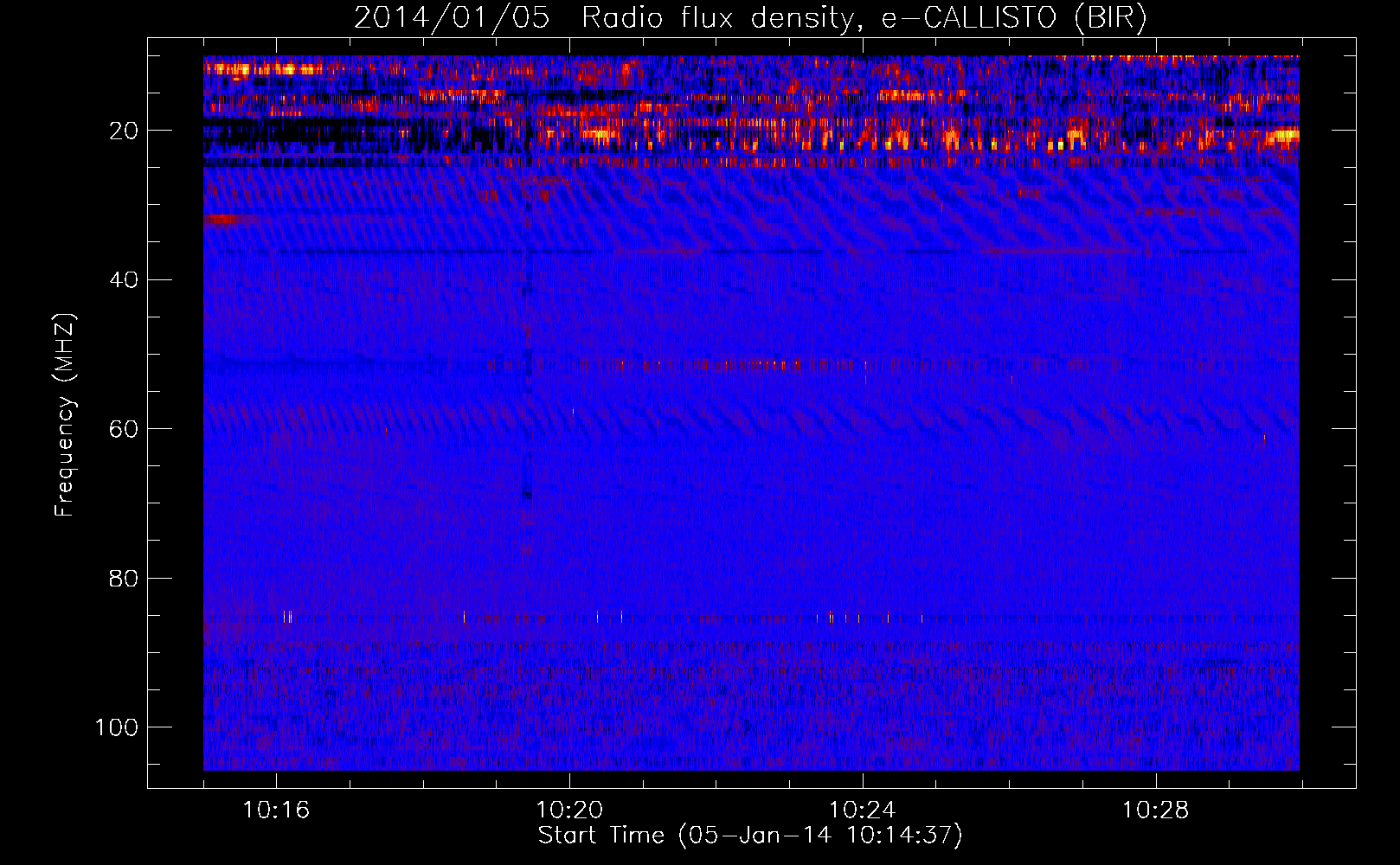Click the 80 MHz frequency tick label
This screenshot has height=865, width=1400.
pos(124,579)
